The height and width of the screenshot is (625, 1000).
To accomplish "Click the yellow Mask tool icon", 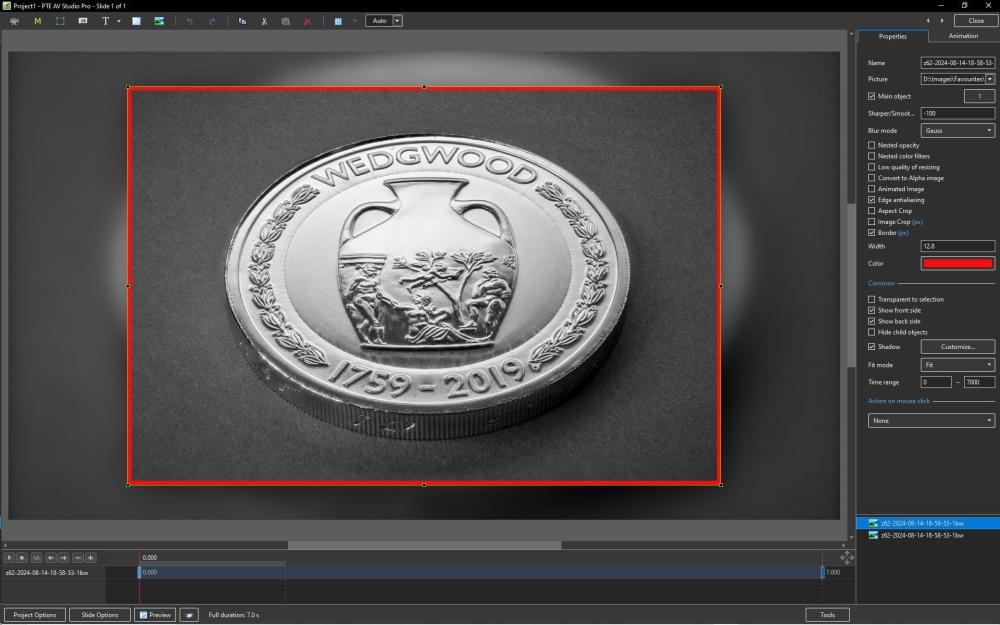I will (38, 20).
